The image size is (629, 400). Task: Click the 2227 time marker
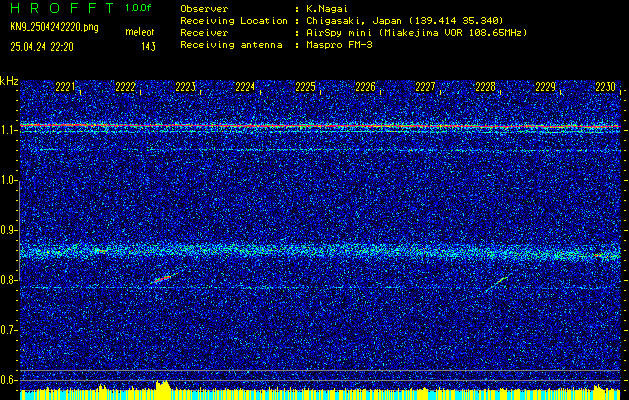pyautogui.click(x=425, y=87)
